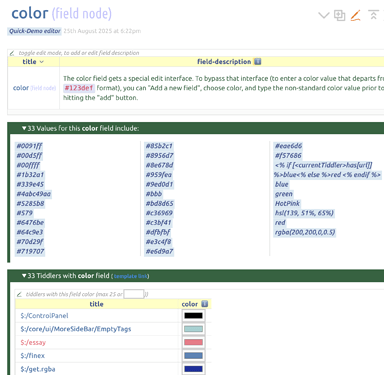Click the black color swatch for $:/ControlPanel
Image resolution: width=384 pixels, height=375 pixels.
click(x=193, y=315)
